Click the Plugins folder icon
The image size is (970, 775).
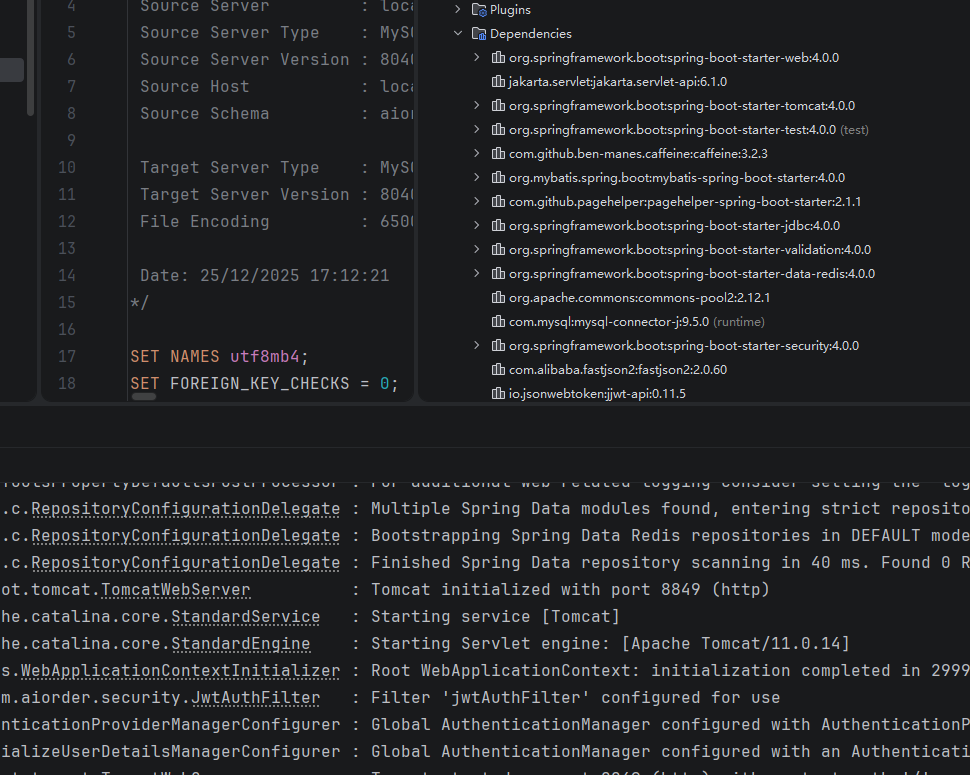479,10
